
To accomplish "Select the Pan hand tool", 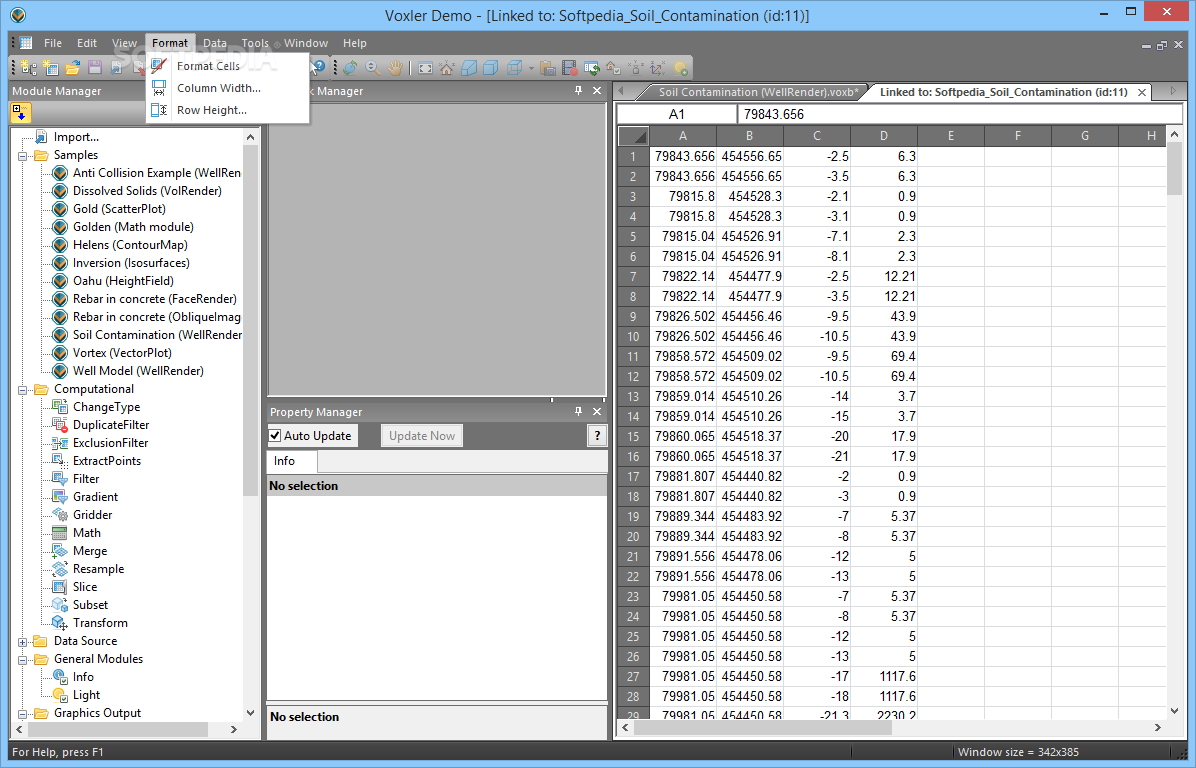I will [394, 68].
